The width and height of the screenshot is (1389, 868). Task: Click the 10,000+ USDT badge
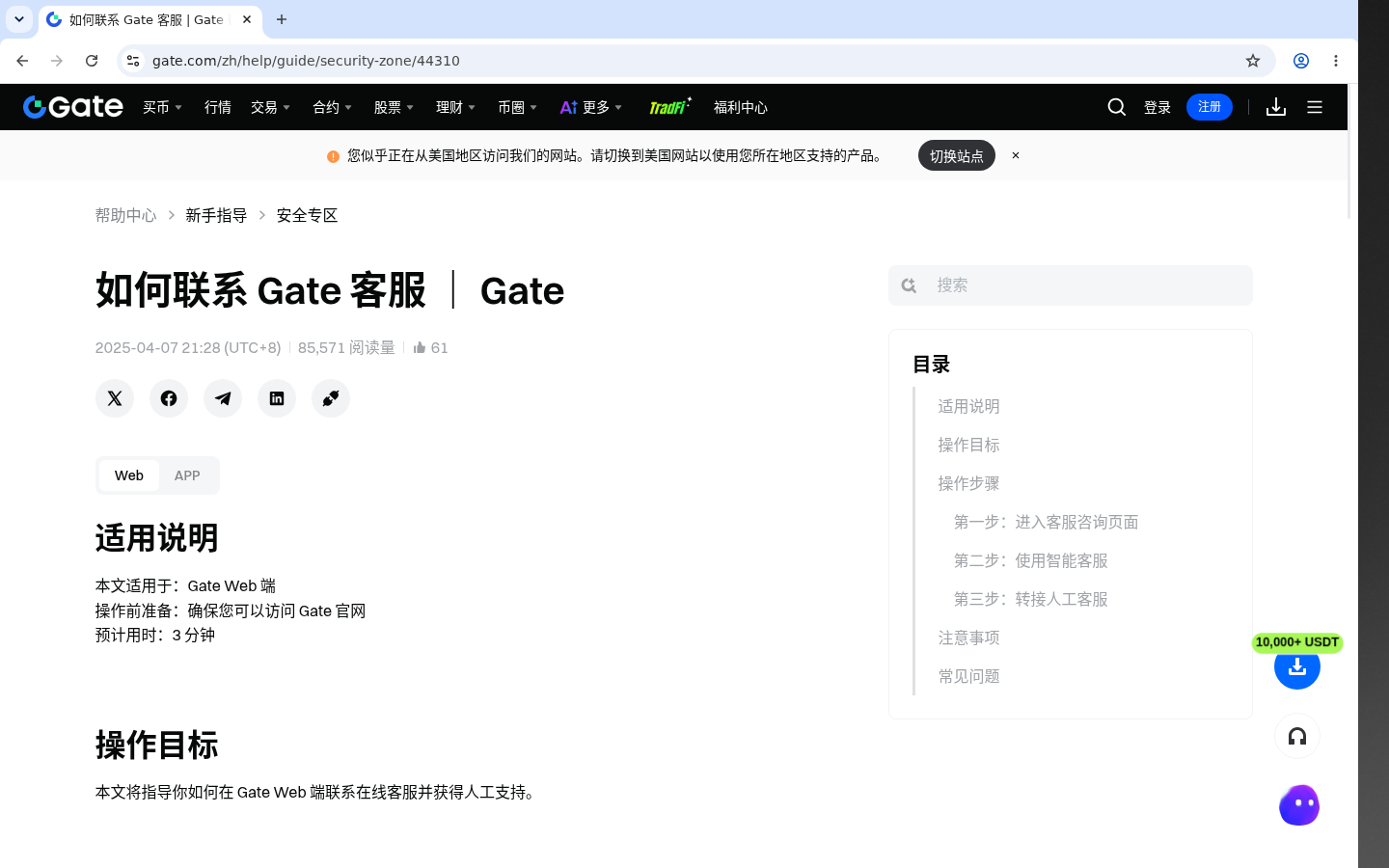1297,642
